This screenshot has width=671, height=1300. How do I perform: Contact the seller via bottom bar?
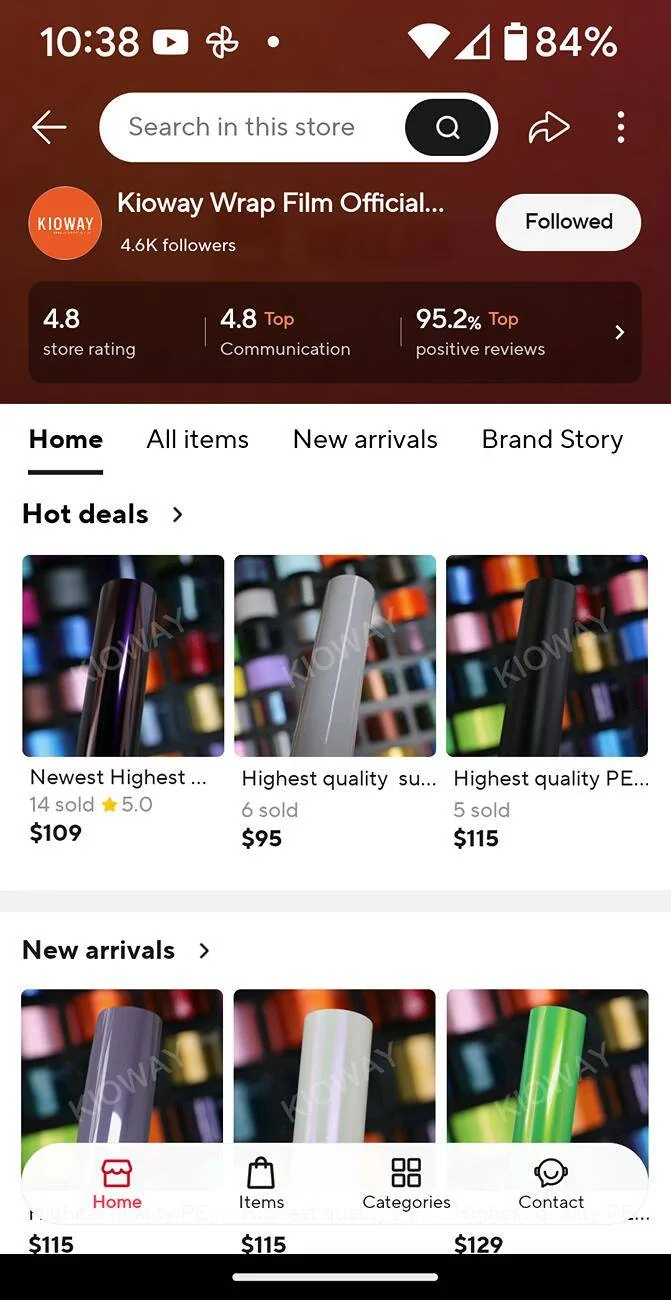click(551, 1185)
